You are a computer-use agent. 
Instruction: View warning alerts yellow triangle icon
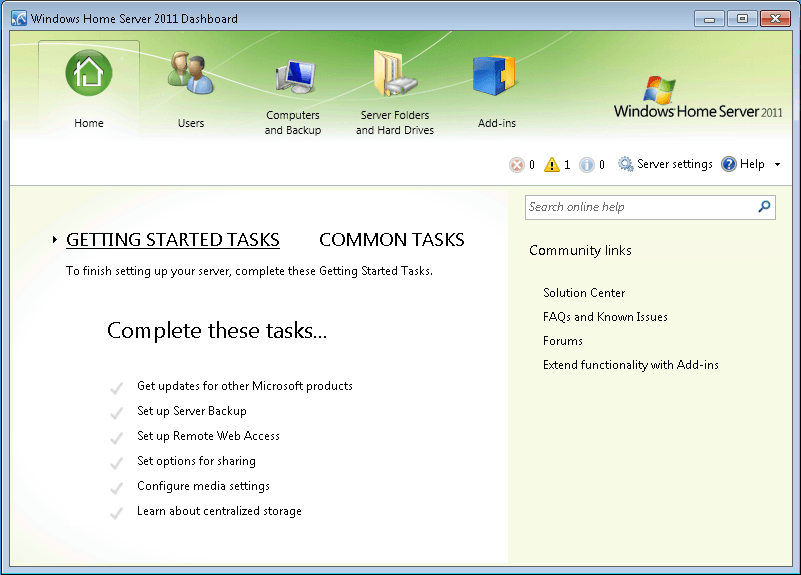click(x=552, y=164)
